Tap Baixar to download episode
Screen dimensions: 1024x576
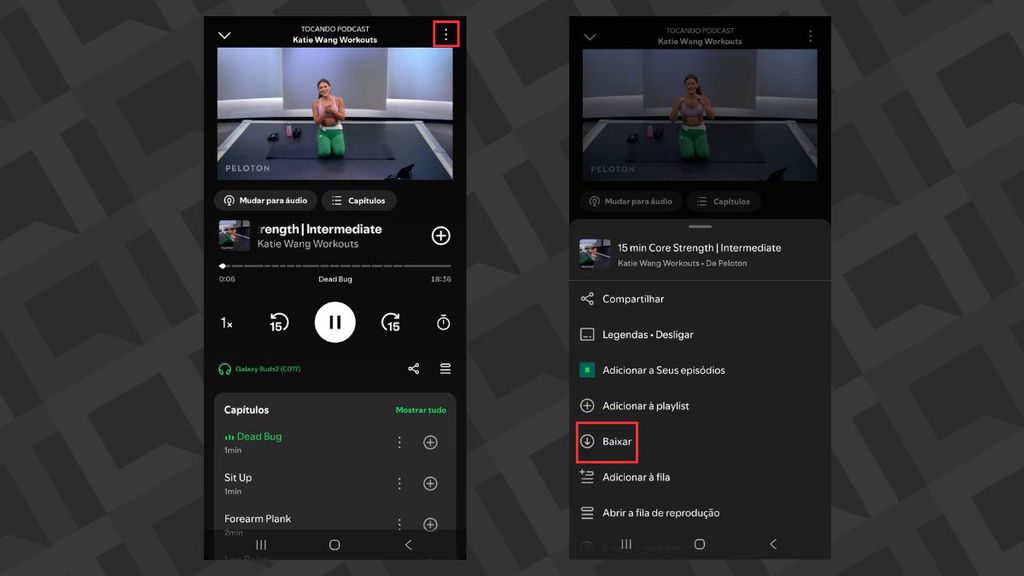pyautogui.click(x=607, y=441)
